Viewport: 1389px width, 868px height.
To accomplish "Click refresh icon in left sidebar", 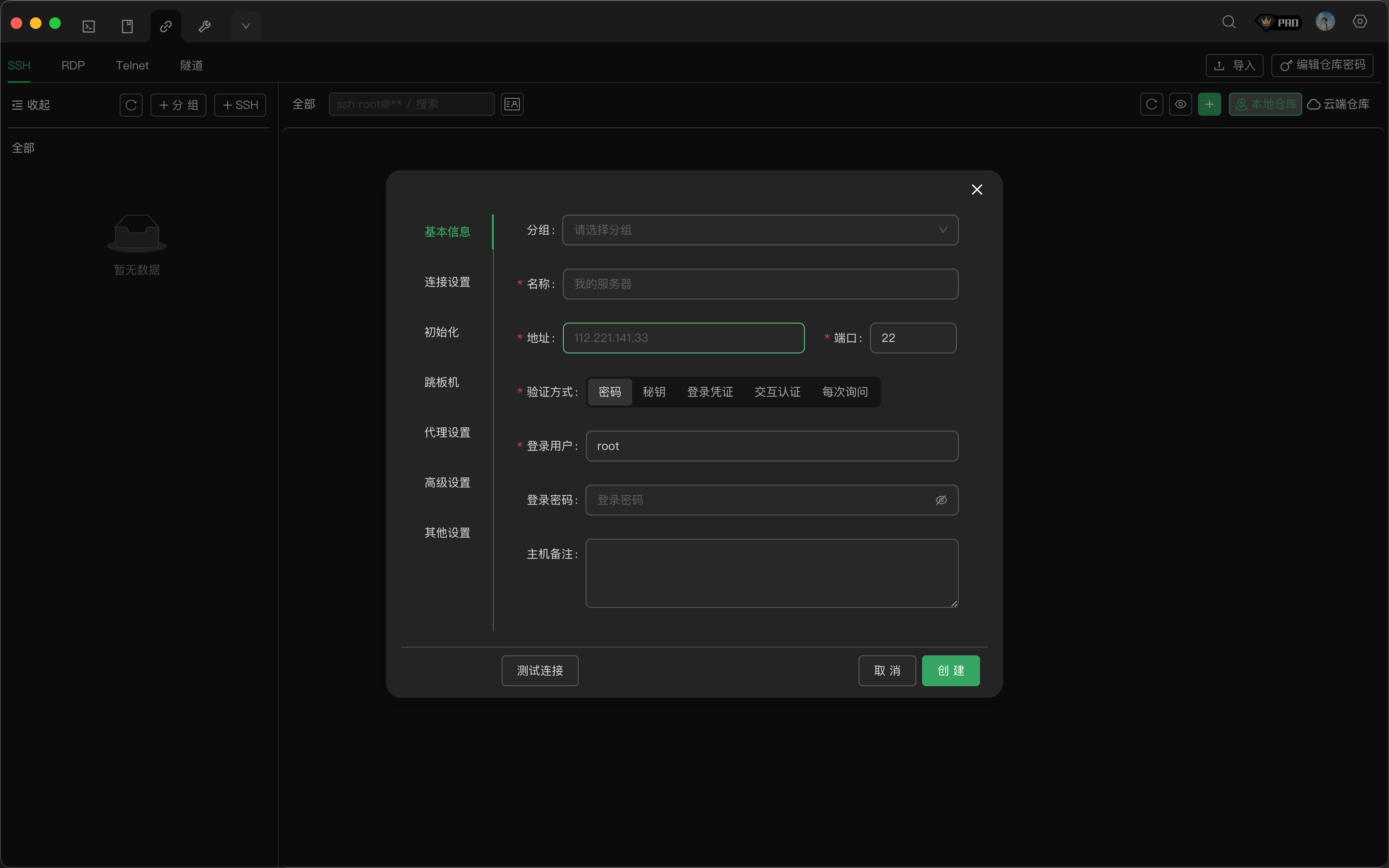I will coord(131,105).
